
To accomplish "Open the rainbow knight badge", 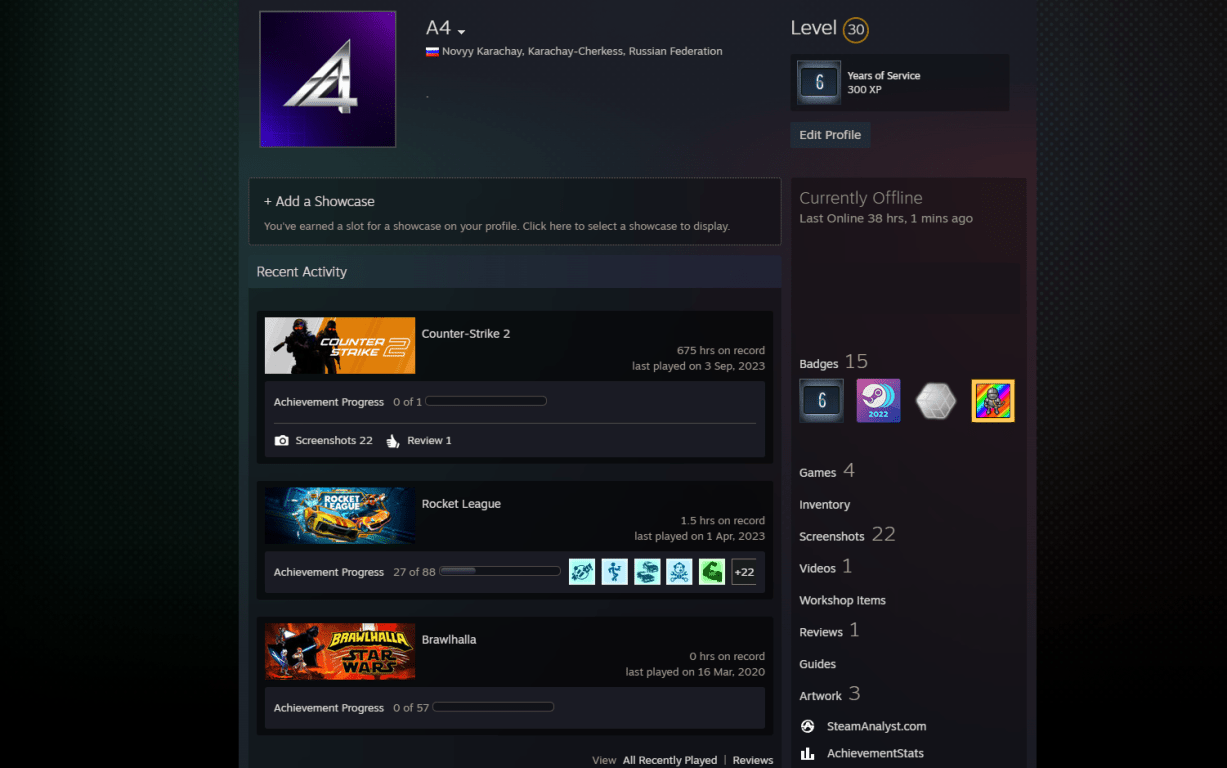I will pyautogui.click(x=992, y=399).
